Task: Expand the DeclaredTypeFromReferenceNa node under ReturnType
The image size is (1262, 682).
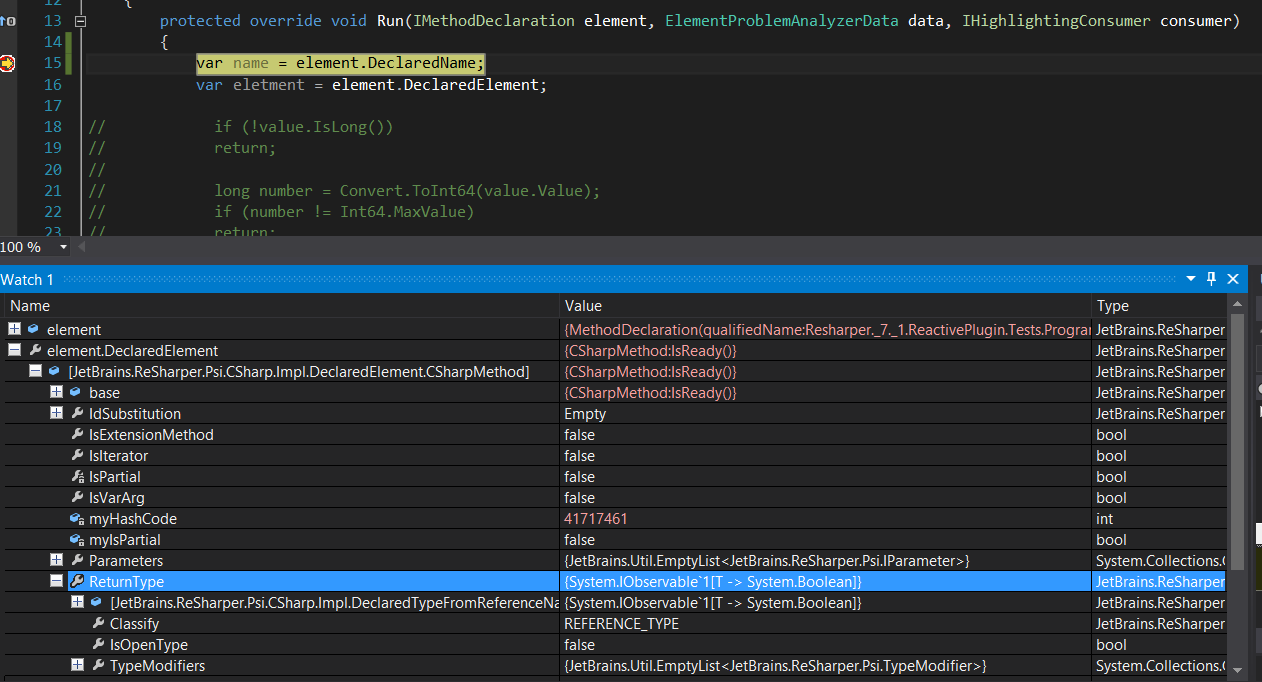Action: pyautogui.click(x=77, y=602)
